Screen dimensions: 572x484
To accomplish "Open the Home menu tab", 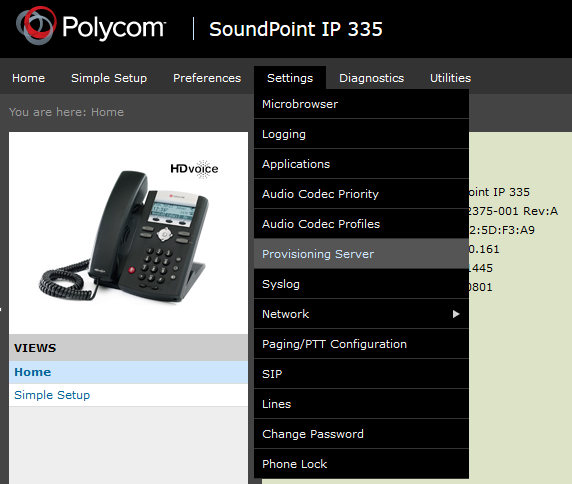I will click(x=28, y=78).
